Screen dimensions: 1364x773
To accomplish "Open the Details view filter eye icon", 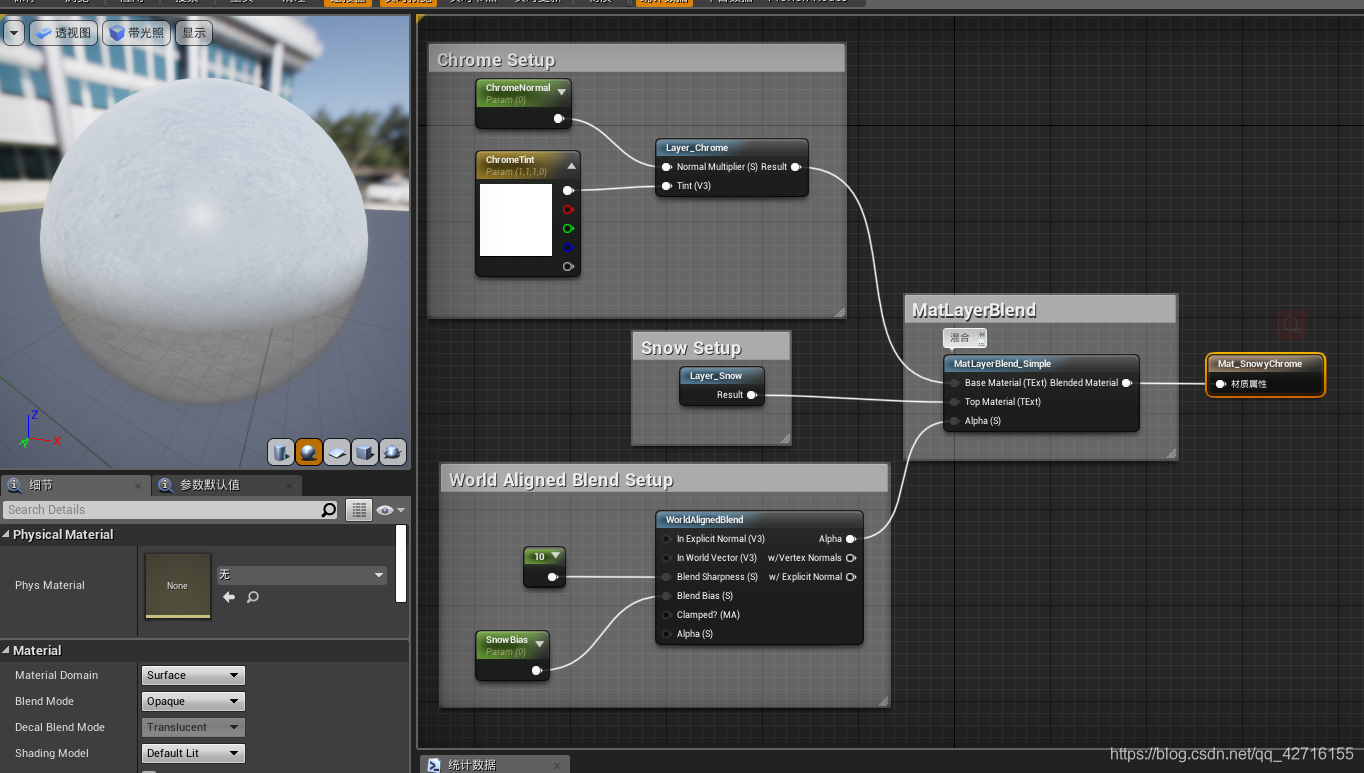I will (x=384, y=510).
